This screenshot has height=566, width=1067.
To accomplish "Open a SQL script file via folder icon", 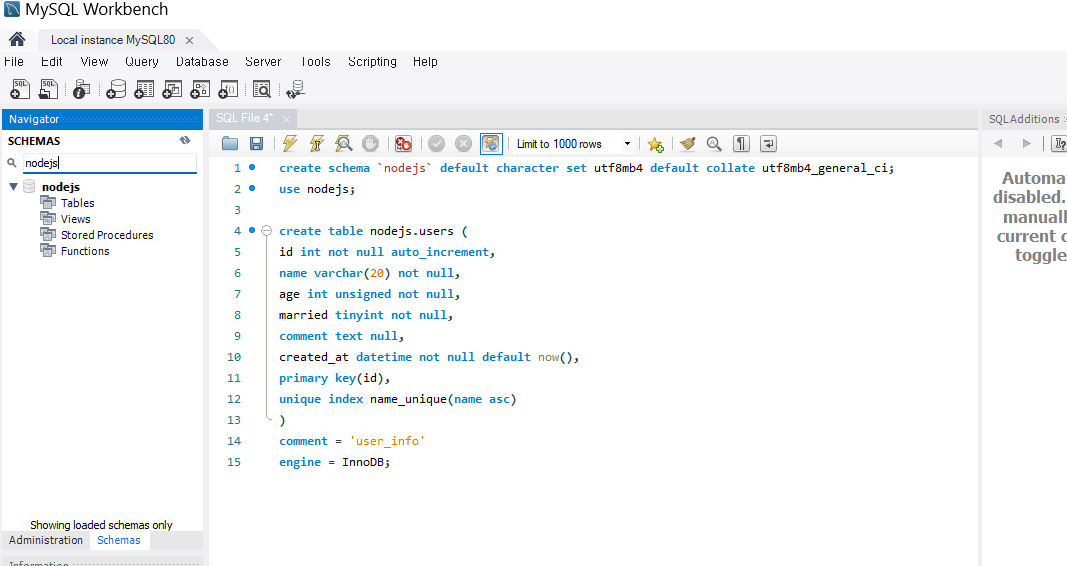I will [230, 144].
